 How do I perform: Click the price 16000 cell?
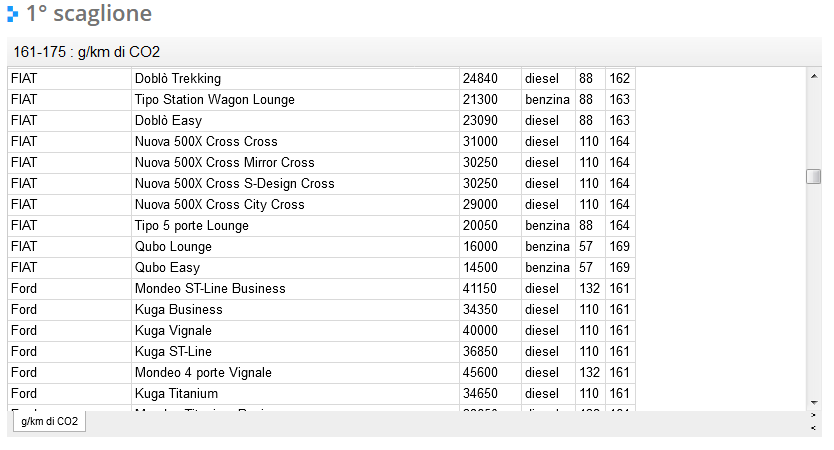pos(490,247)
